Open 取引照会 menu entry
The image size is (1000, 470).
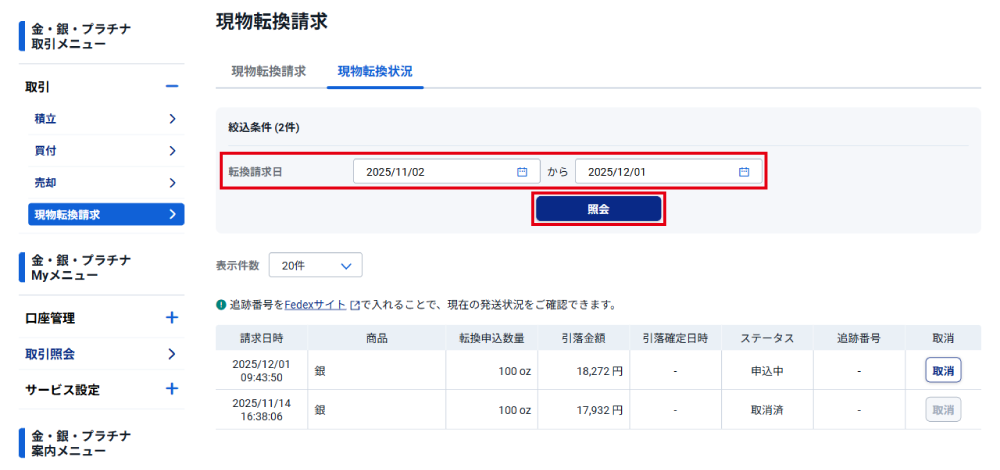[100, 354]
